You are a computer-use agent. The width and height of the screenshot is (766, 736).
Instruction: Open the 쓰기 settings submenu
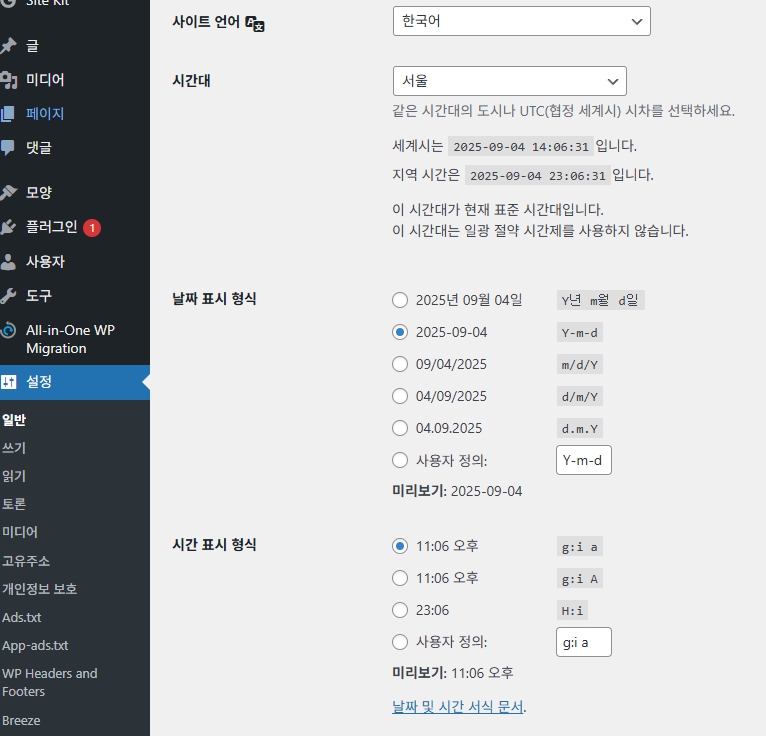tap(14, 448)
